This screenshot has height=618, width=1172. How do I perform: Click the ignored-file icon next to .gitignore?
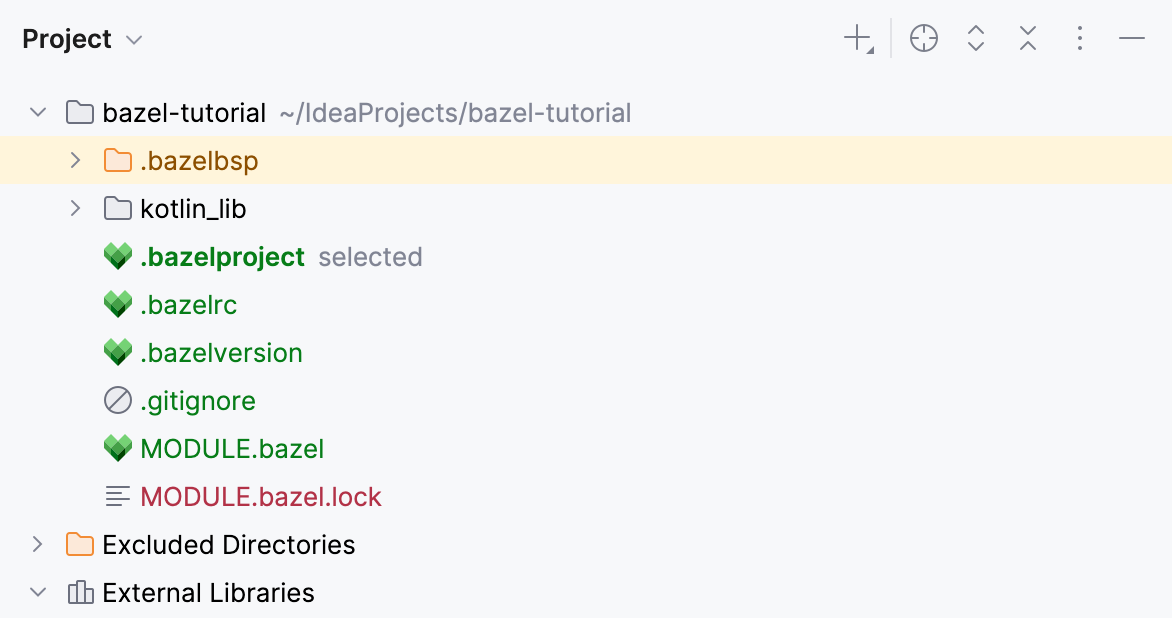coord(117,400)
